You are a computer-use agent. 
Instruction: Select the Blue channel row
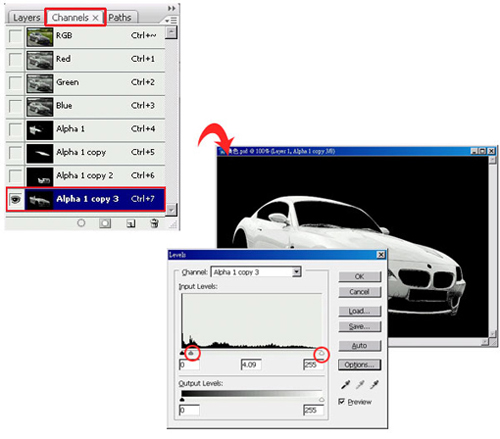[x=85, y=106]
